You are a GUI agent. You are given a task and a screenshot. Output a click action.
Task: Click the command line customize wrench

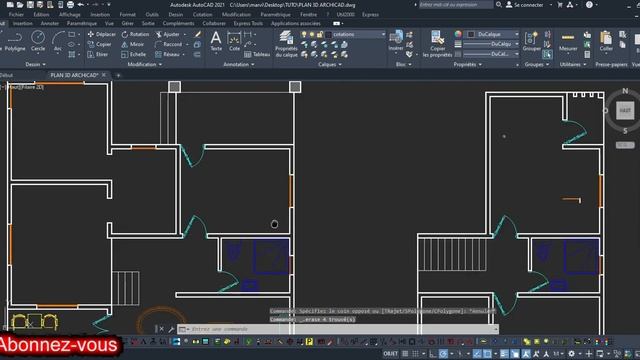click(x=171, y=329)
